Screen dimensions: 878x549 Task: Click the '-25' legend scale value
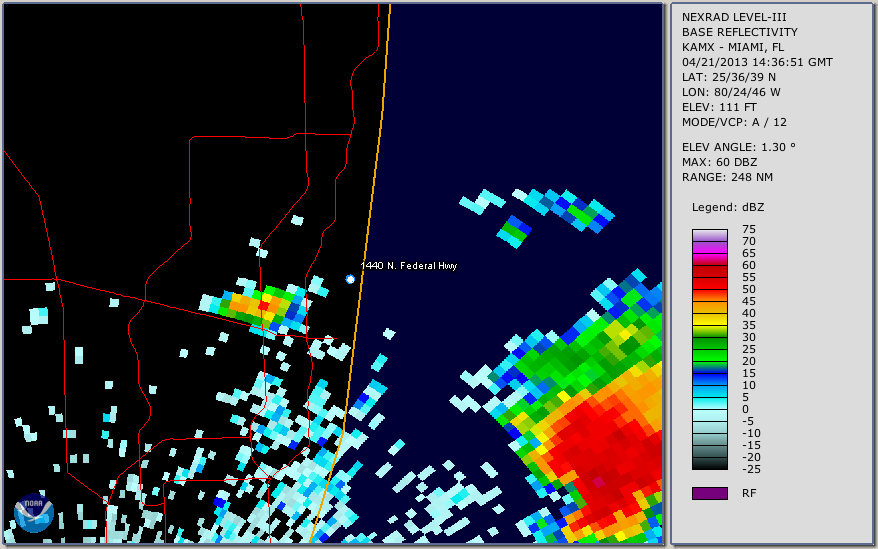(x=751, y=469)
